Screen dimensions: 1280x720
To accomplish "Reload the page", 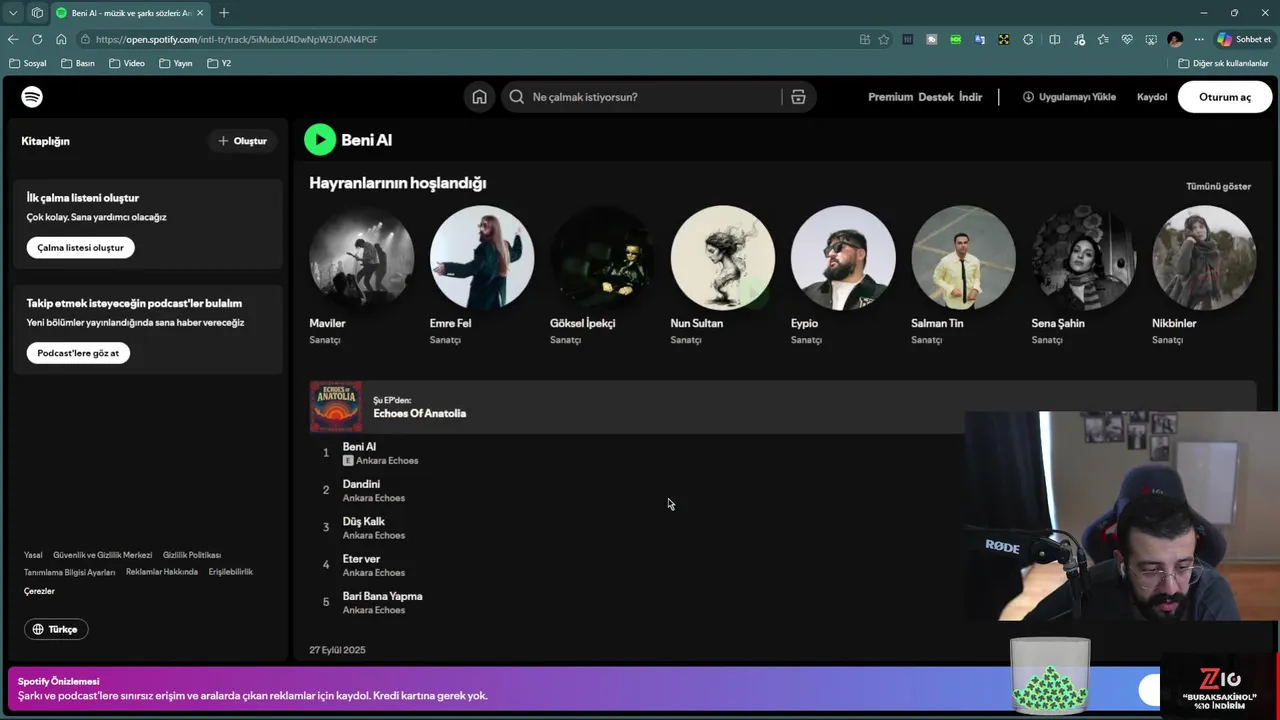I will (37, 39).
